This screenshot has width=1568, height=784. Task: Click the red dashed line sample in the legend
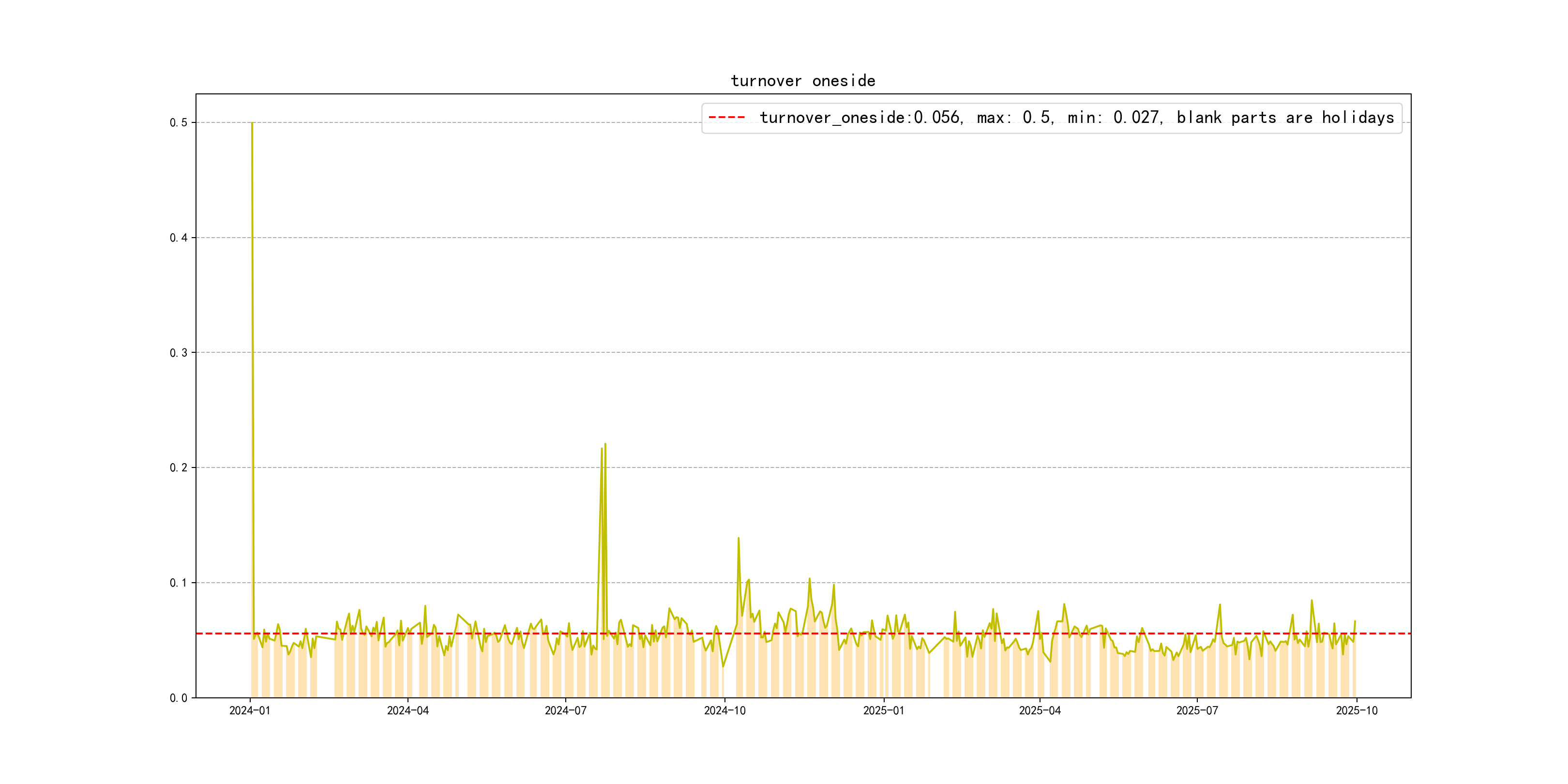click(727, 118)
